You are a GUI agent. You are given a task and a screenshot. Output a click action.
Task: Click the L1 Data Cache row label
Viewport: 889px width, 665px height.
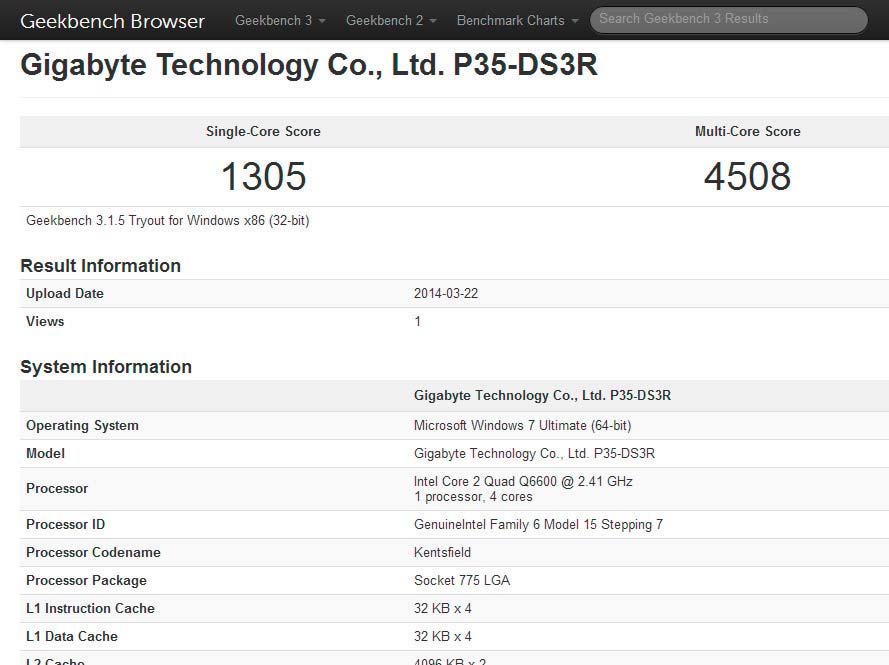(x=72, y=637)
